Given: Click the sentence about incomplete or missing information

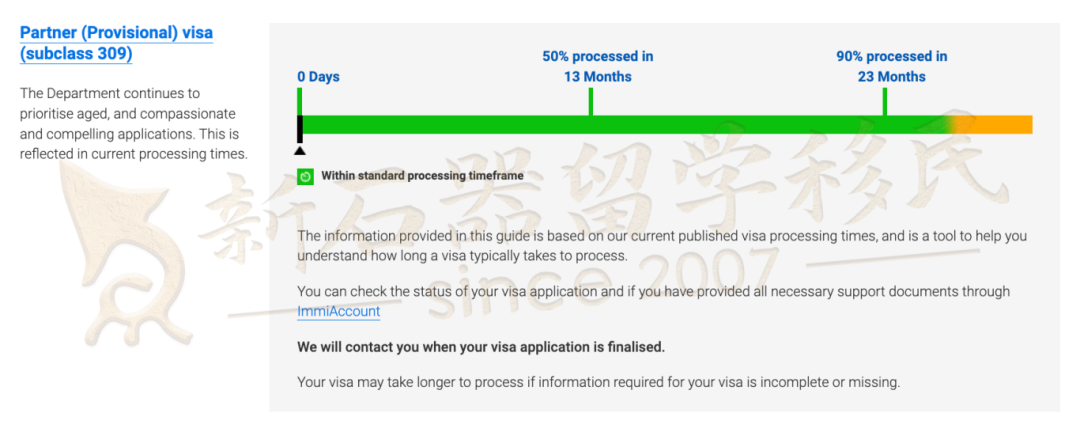Looking at the screenshot, I should tap(599, 382).
